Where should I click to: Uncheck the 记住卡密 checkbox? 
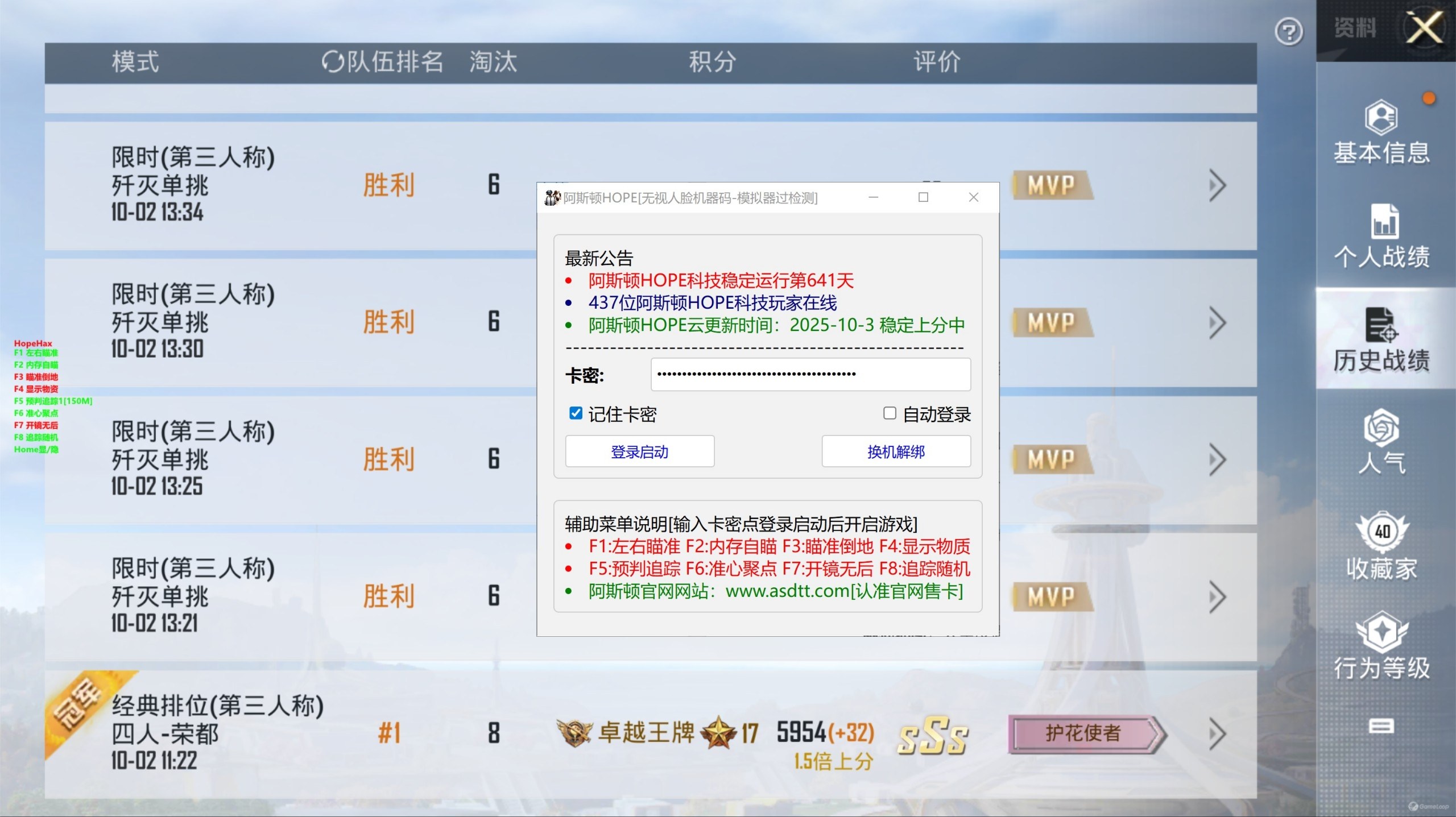(x=576, y=413)
